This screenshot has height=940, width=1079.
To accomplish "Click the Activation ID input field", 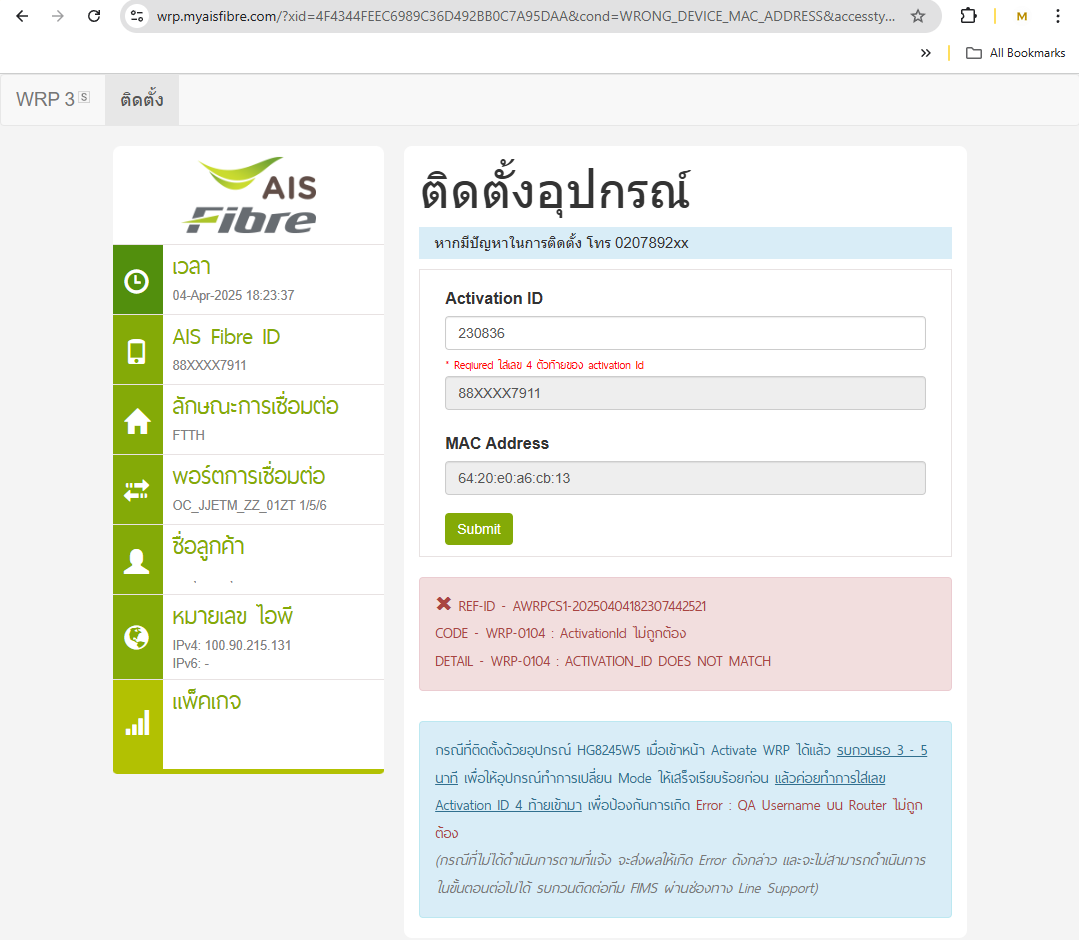I will (x=685, y=334).
